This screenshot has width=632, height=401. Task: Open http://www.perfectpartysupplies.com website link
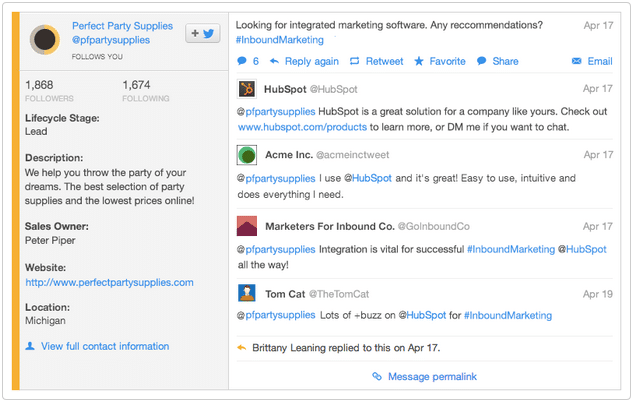click(x=109, y=283)
